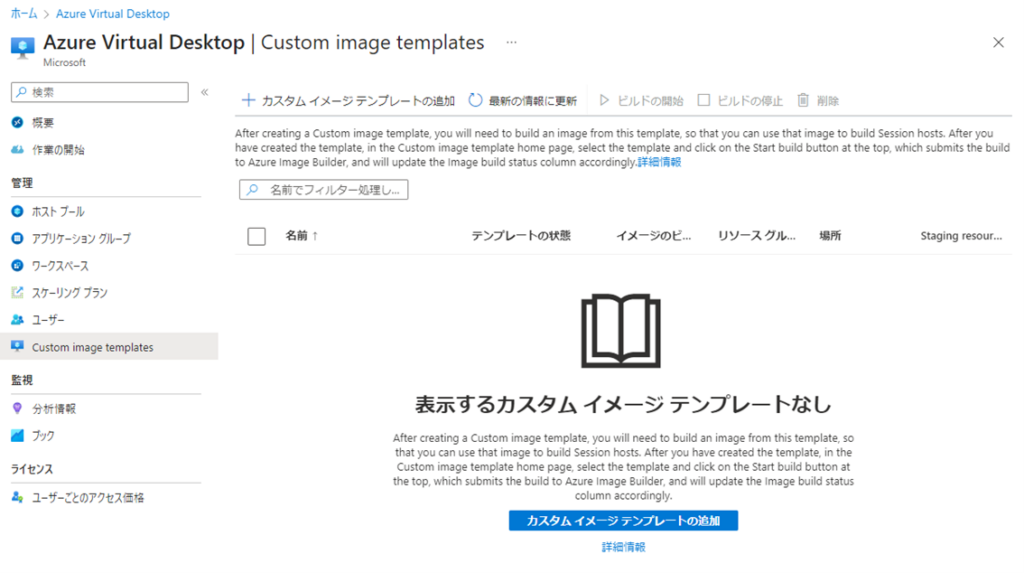Image resolution: width=1024 pixels, height=573 pixels.
Task: Click the Workbooks icon in sidebar
Action: click(17, 436)
